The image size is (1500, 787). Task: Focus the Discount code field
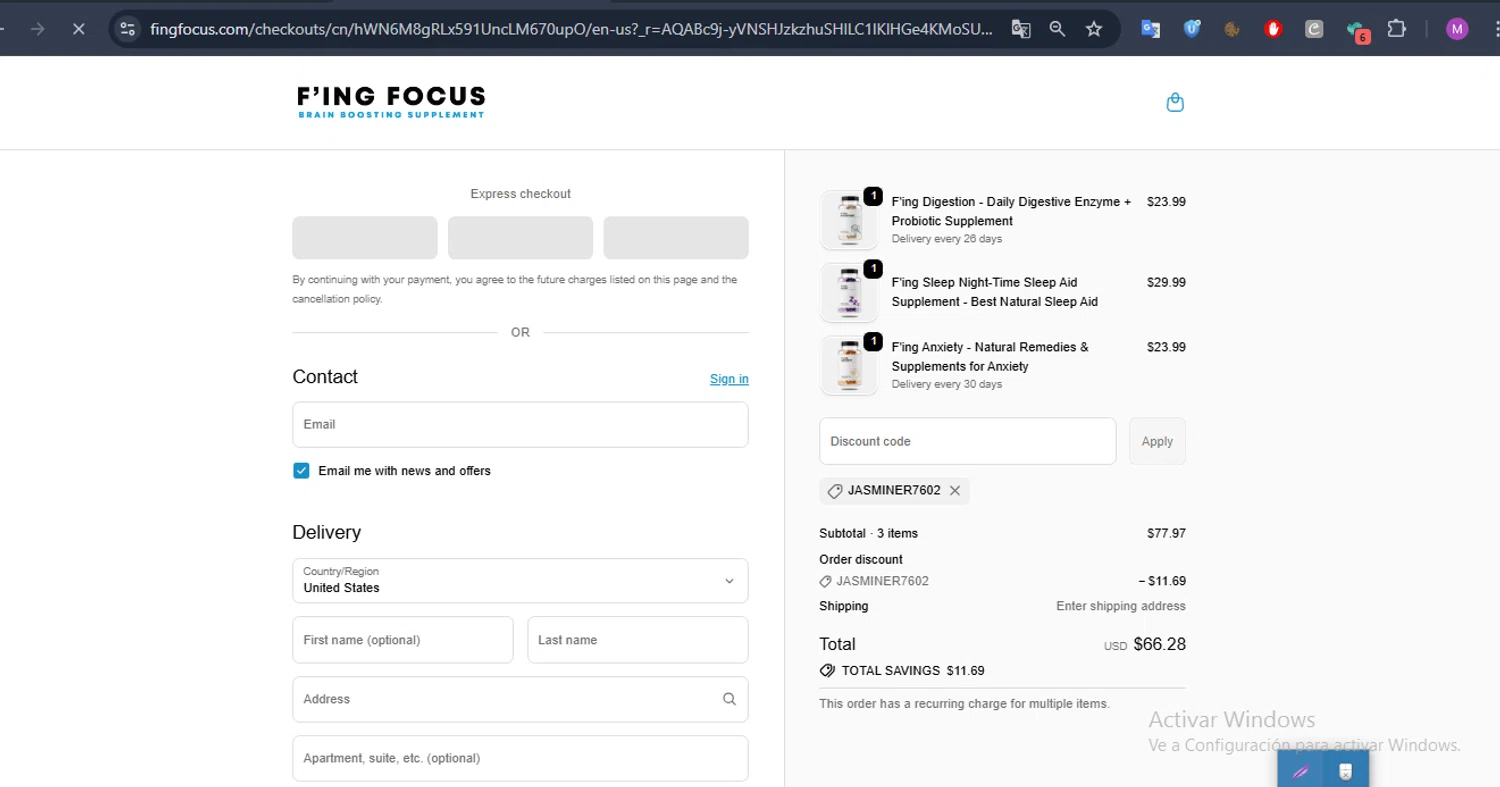click(x=967, y=441)
